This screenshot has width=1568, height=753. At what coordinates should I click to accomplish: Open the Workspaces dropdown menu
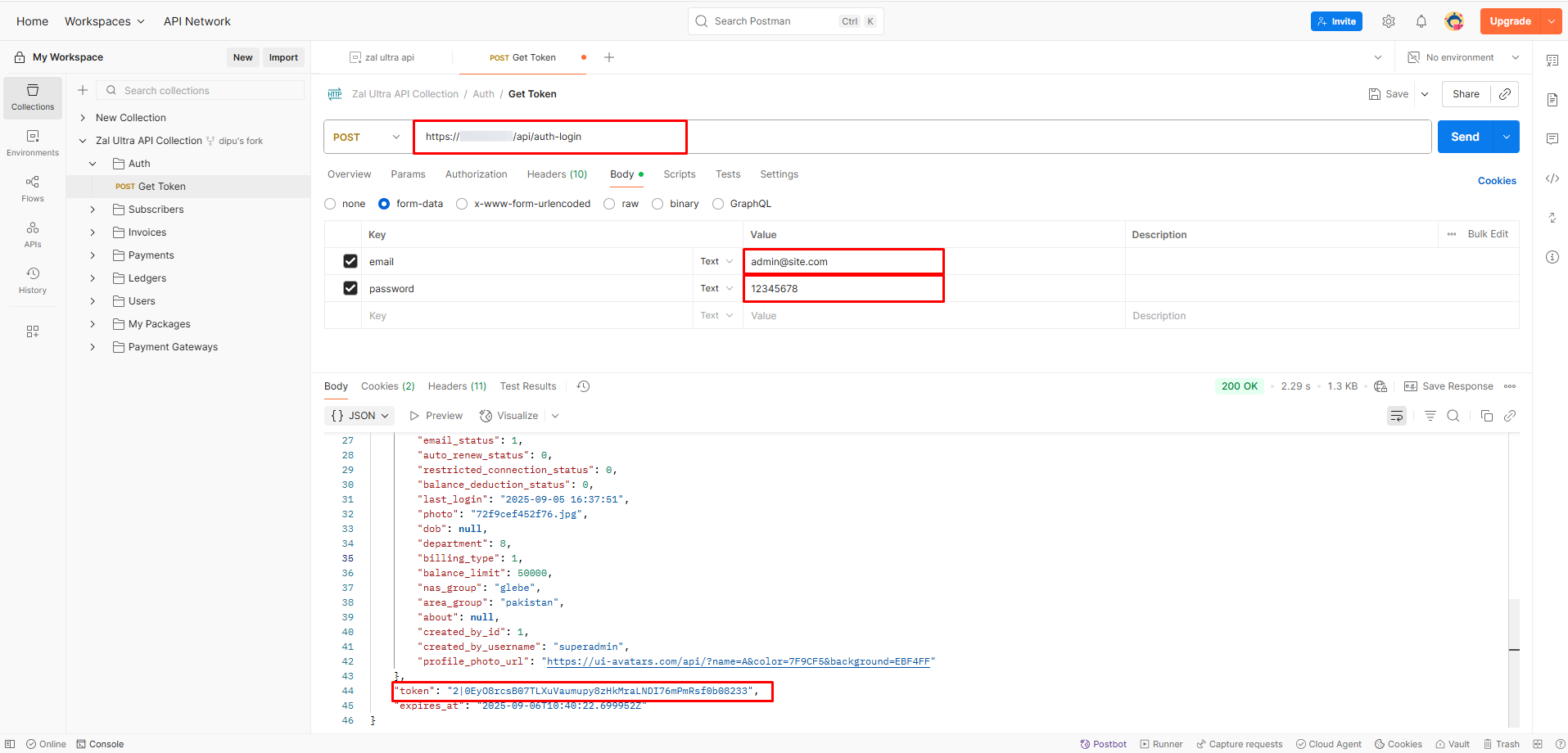click(x=105, y=21)
